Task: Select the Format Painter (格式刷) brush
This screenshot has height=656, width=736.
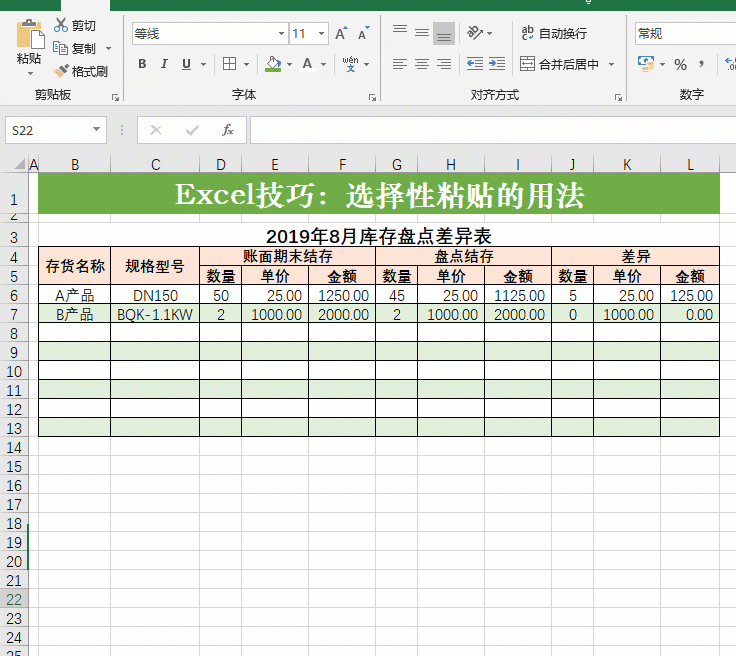Action: pos(60,71)
